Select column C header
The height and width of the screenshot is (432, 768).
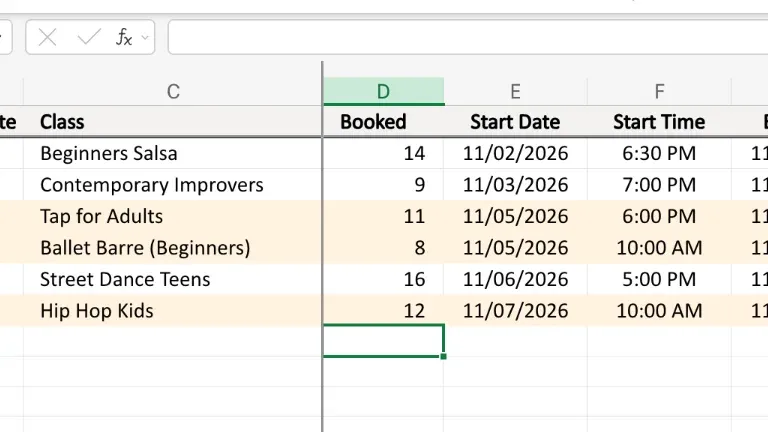tap(173, 91)
